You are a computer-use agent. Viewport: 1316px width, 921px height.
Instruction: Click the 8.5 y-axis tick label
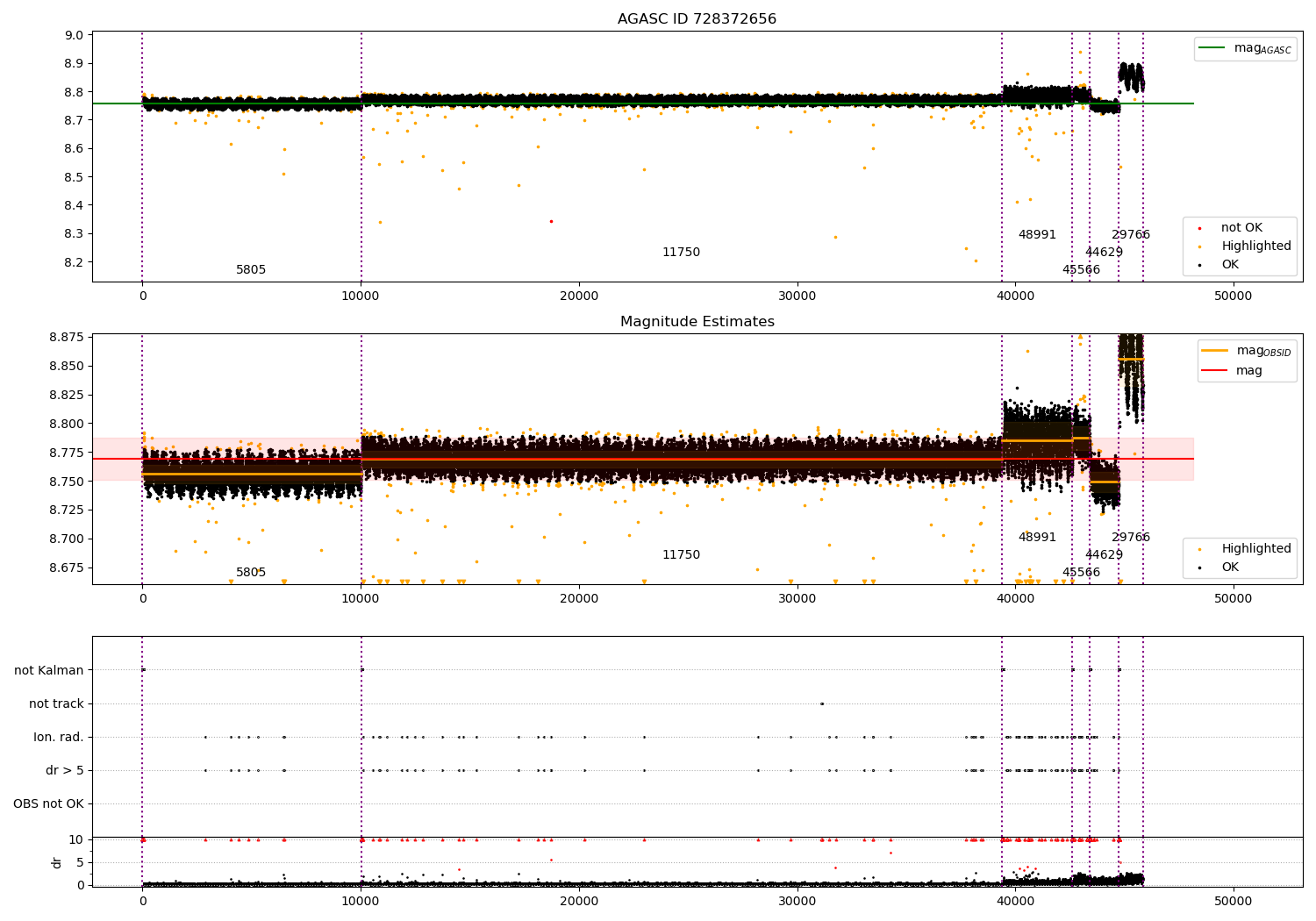coord(75,177)
